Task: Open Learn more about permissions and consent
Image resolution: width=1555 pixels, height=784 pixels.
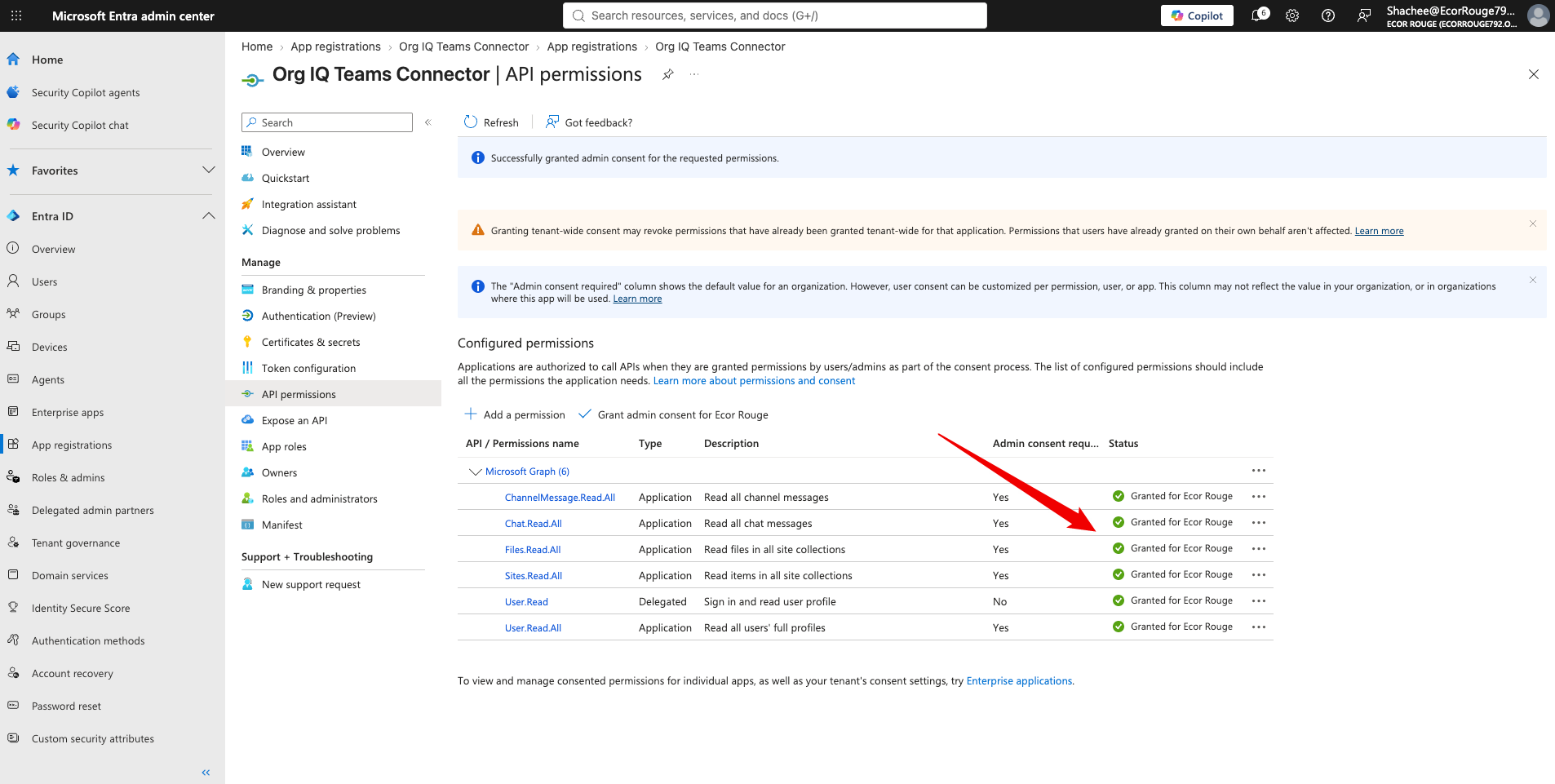Action: [754, 381]
